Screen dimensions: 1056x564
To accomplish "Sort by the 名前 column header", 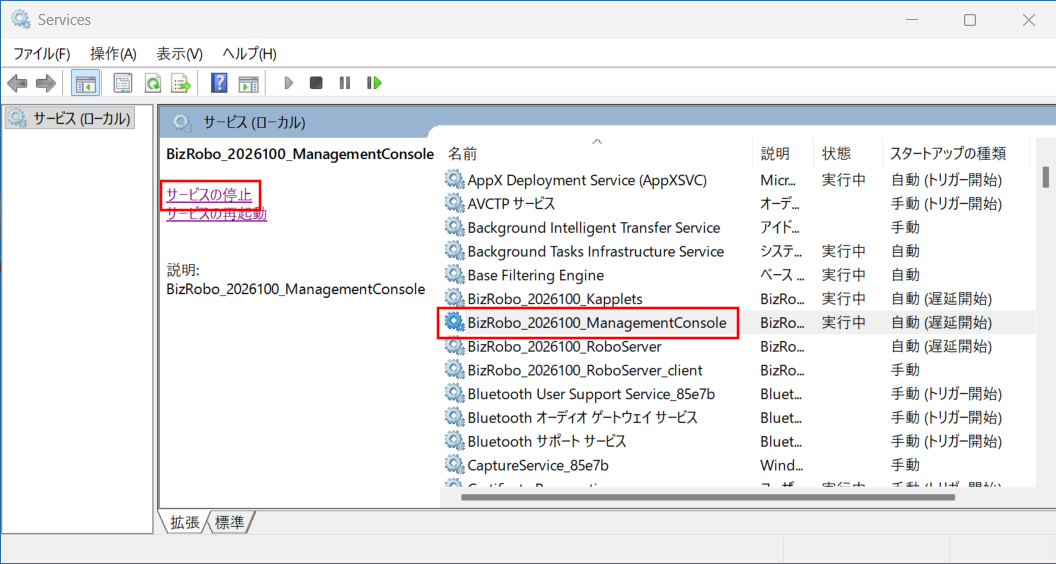I will pos(597,154).
